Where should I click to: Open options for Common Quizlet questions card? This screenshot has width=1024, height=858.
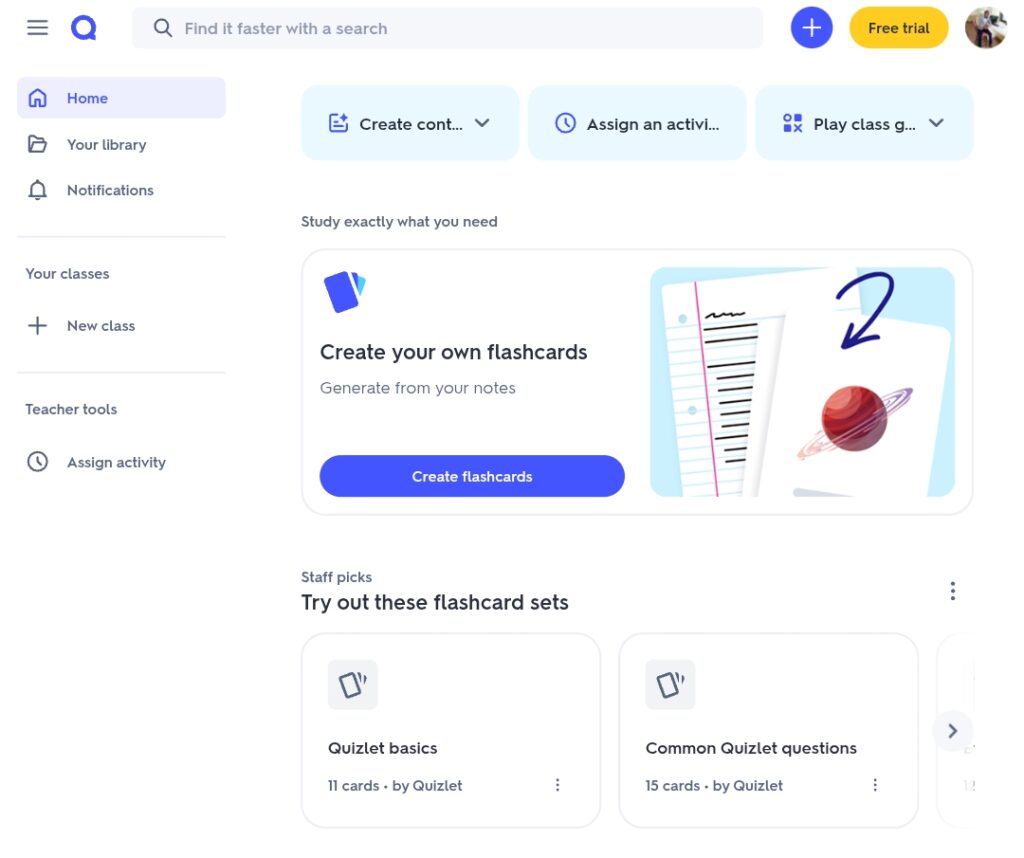[875, 785]
